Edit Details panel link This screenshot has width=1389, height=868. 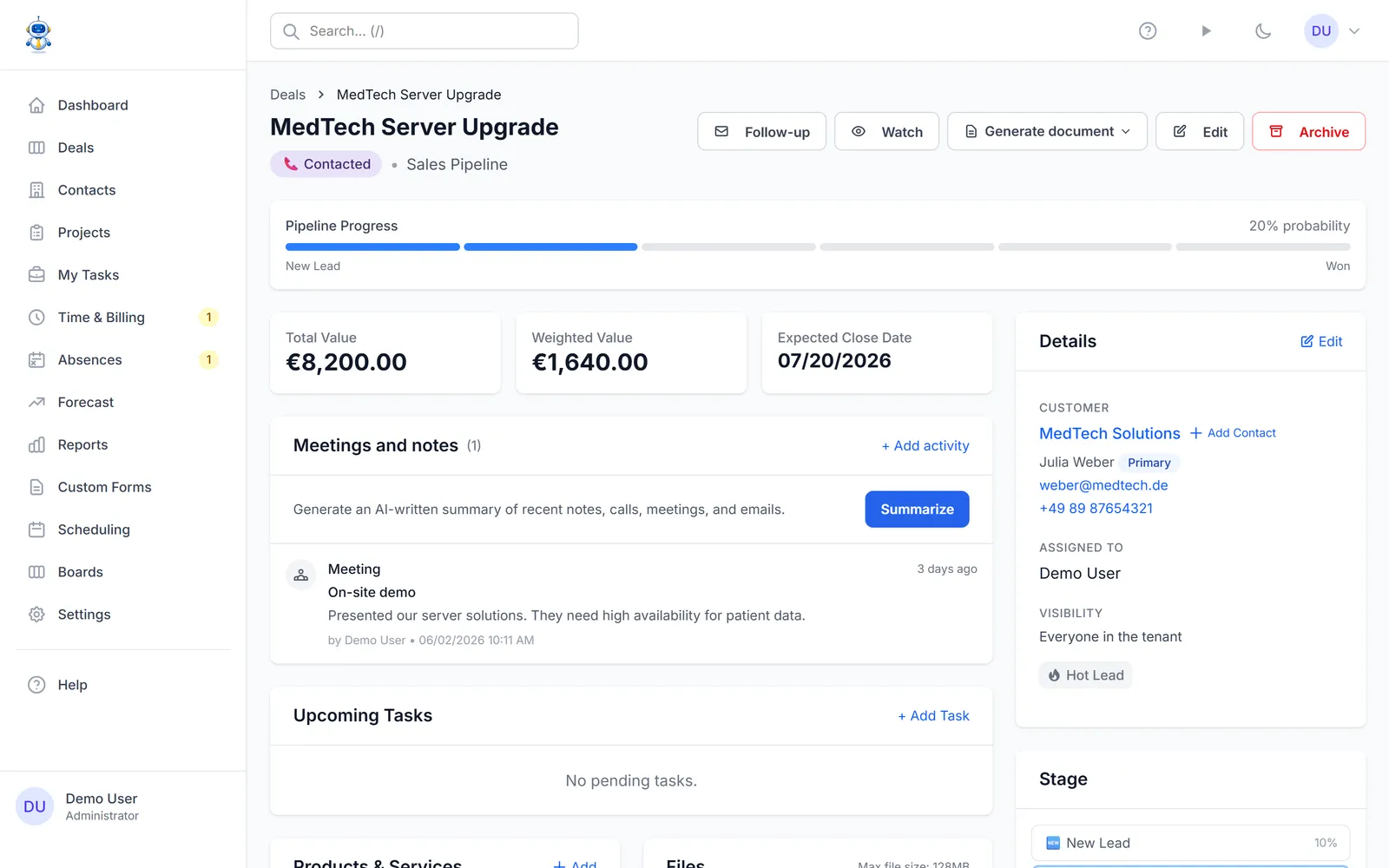[1321, 342]
